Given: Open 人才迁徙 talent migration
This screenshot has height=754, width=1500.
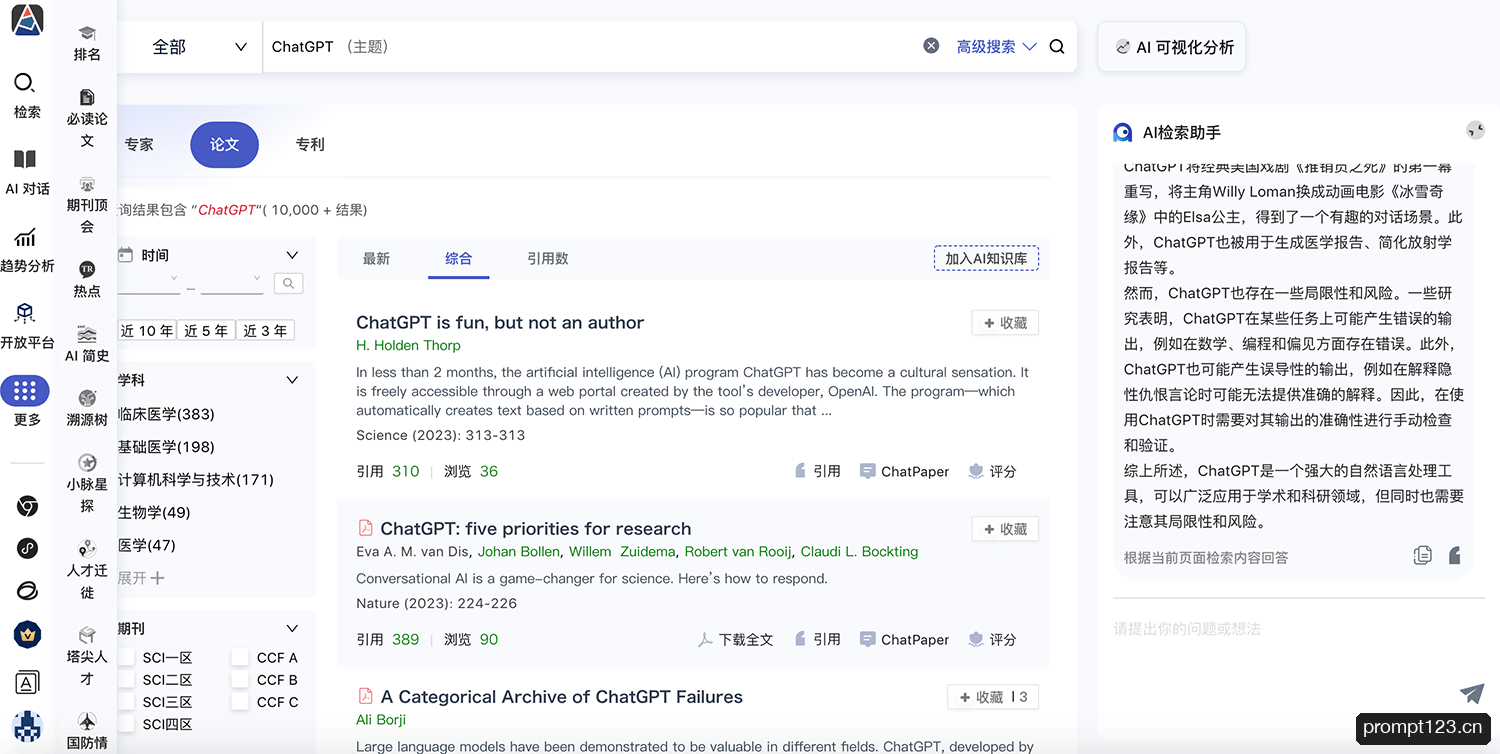Looking at the screenshot, I should pyautogui.click(x=87, y=570).
